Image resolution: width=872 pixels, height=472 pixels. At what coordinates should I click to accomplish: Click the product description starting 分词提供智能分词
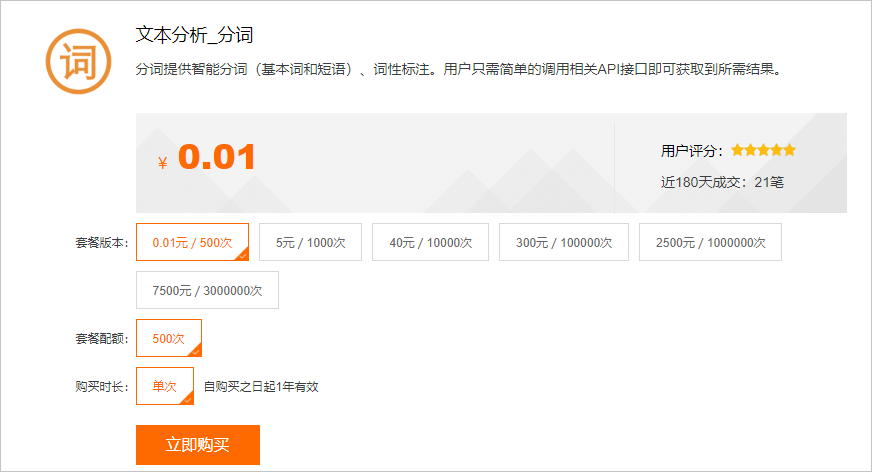pyautogui.click(x=459, y=69)
